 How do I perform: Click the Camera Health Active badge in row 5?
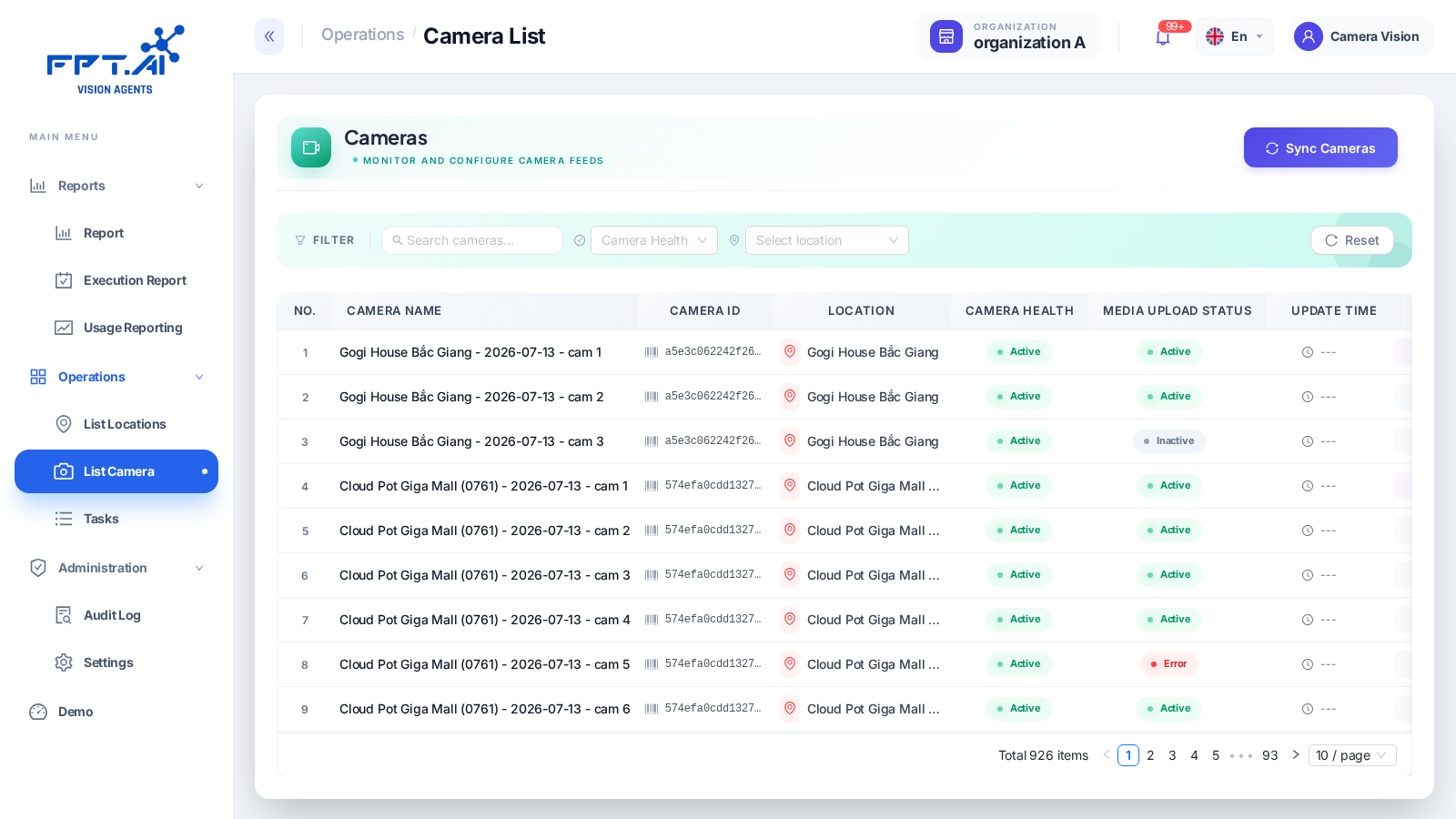[x=1019, y=531]
